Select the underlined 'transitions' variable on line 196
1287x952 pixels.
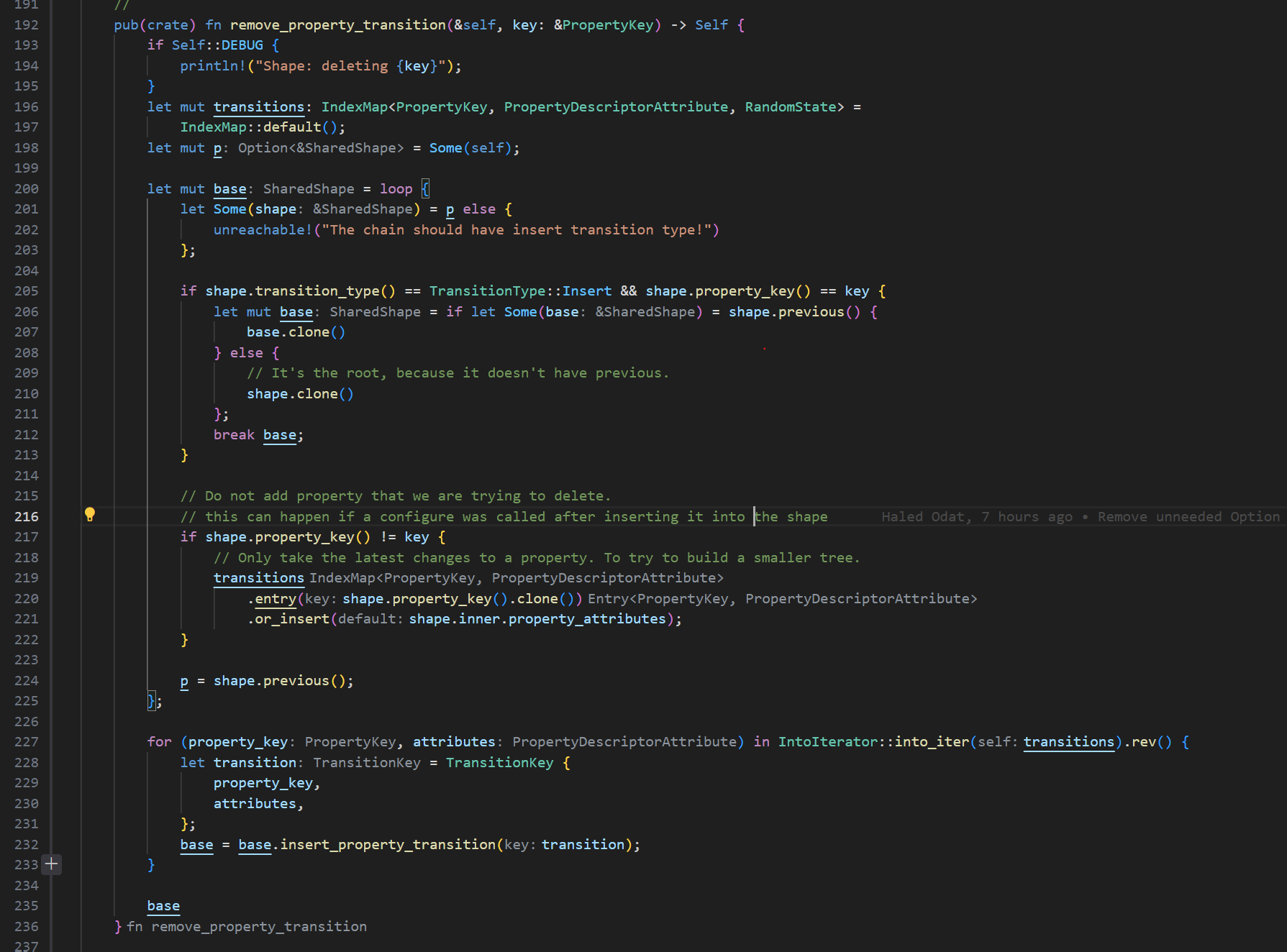(x=258, y=106)
